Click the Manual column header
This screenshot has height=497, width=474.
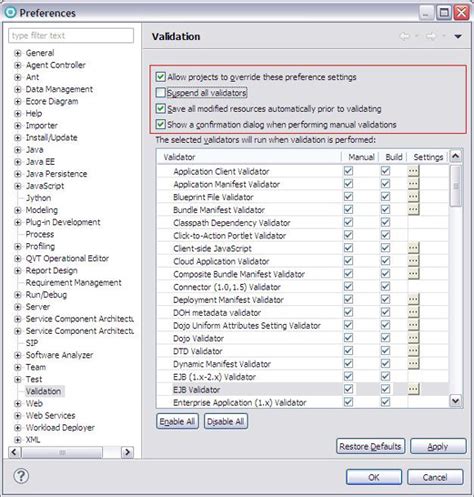pos(360,157)
